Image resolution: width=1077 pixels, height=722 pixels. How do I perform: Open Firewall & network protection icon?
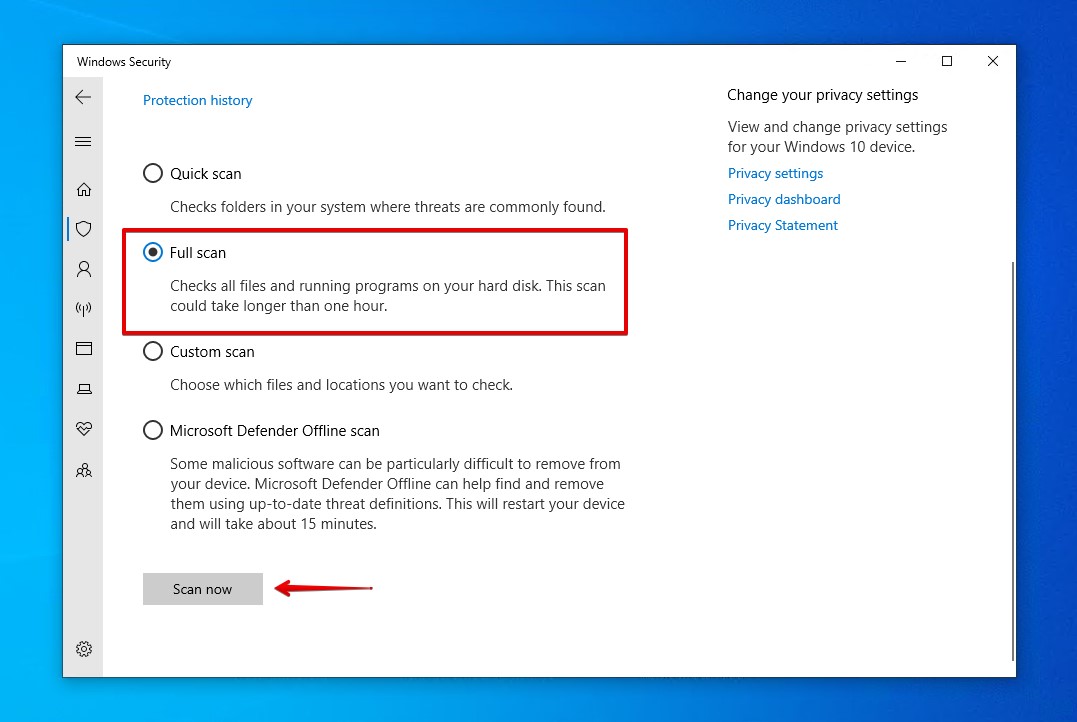tap(83, 308)
